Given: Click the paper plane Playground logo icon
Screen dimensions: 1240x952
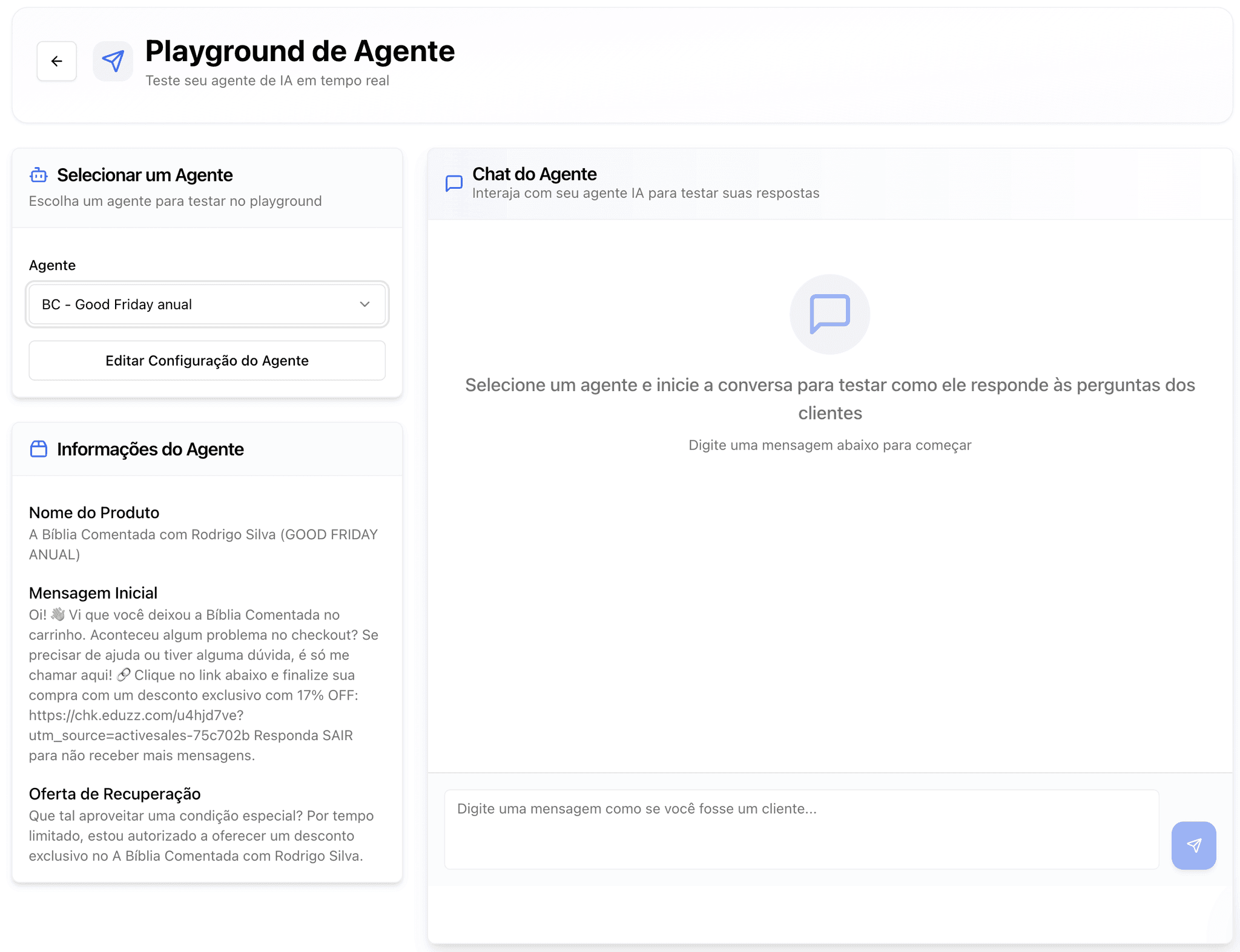Looking at the screenshot, I should (113, 61).
